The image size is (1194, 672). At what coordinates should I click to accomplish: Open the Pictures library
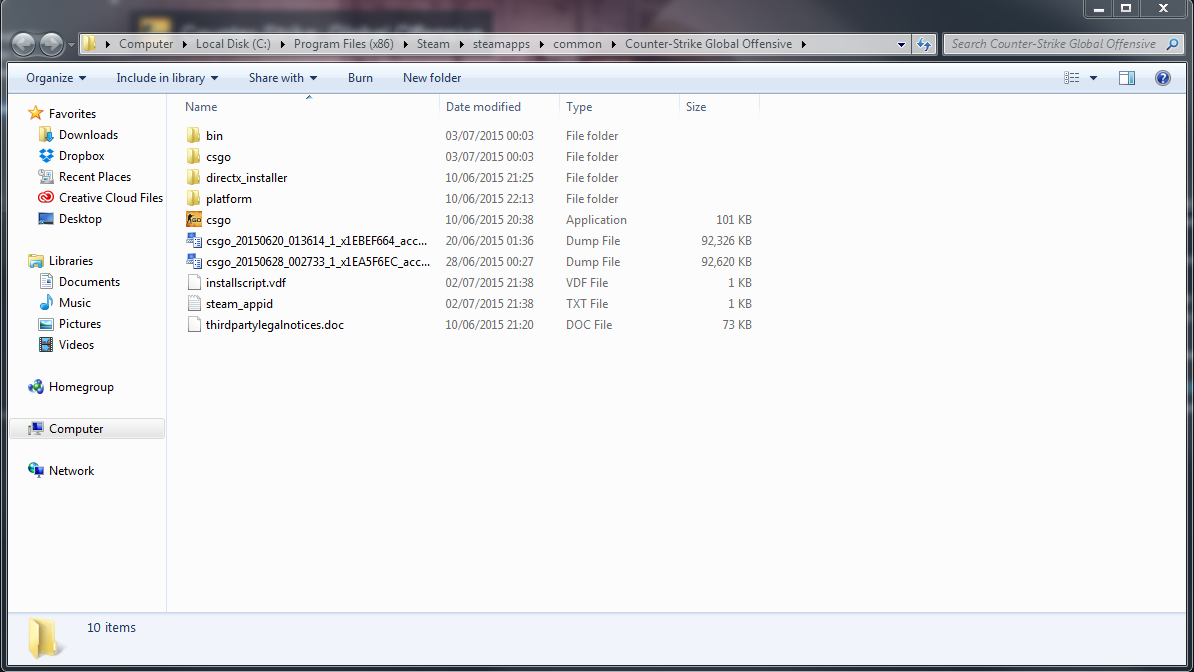click(70, 324)
